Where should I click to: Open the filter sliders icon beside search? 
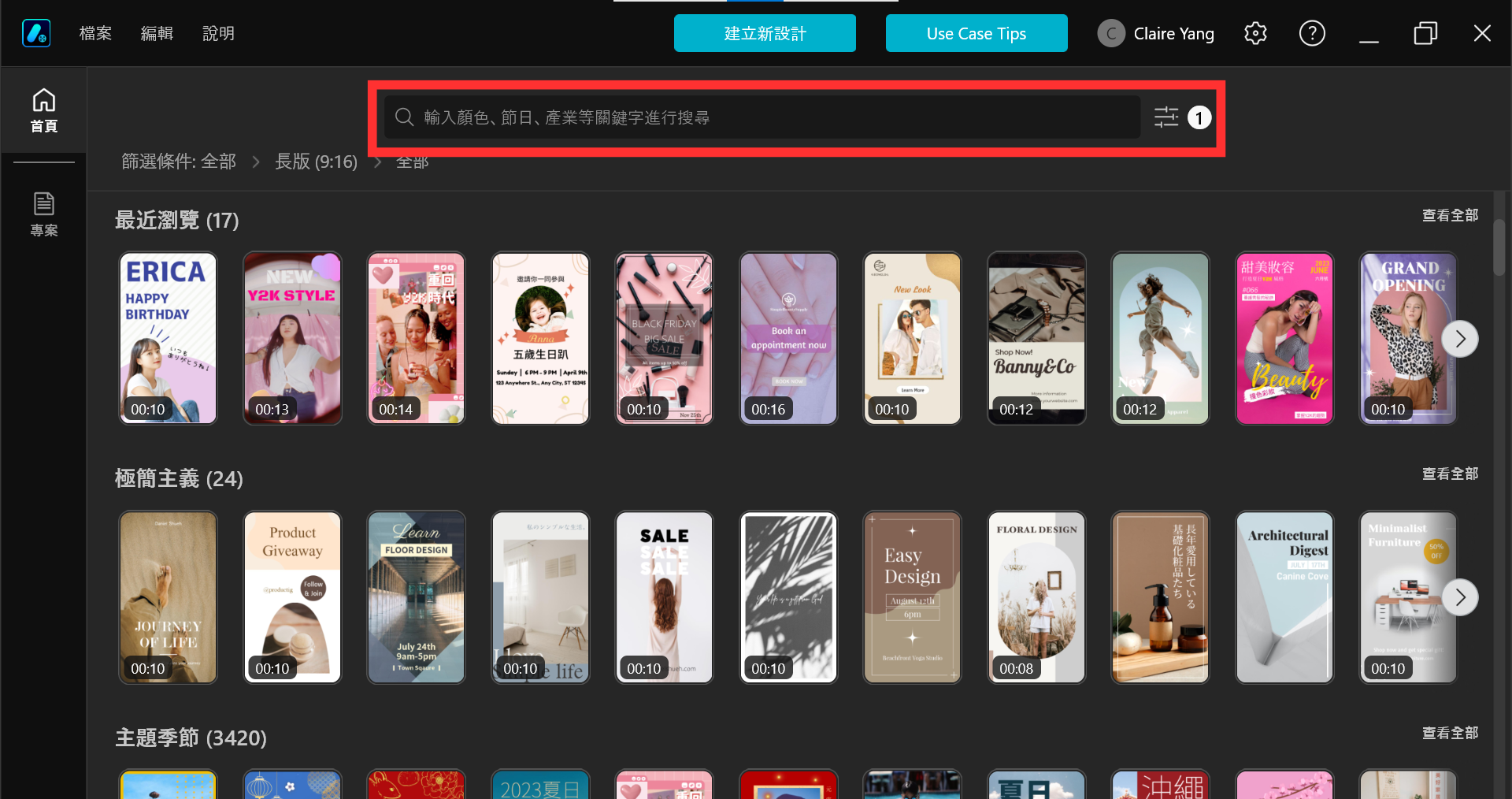pyautogui.click(x=1166, y=117)
